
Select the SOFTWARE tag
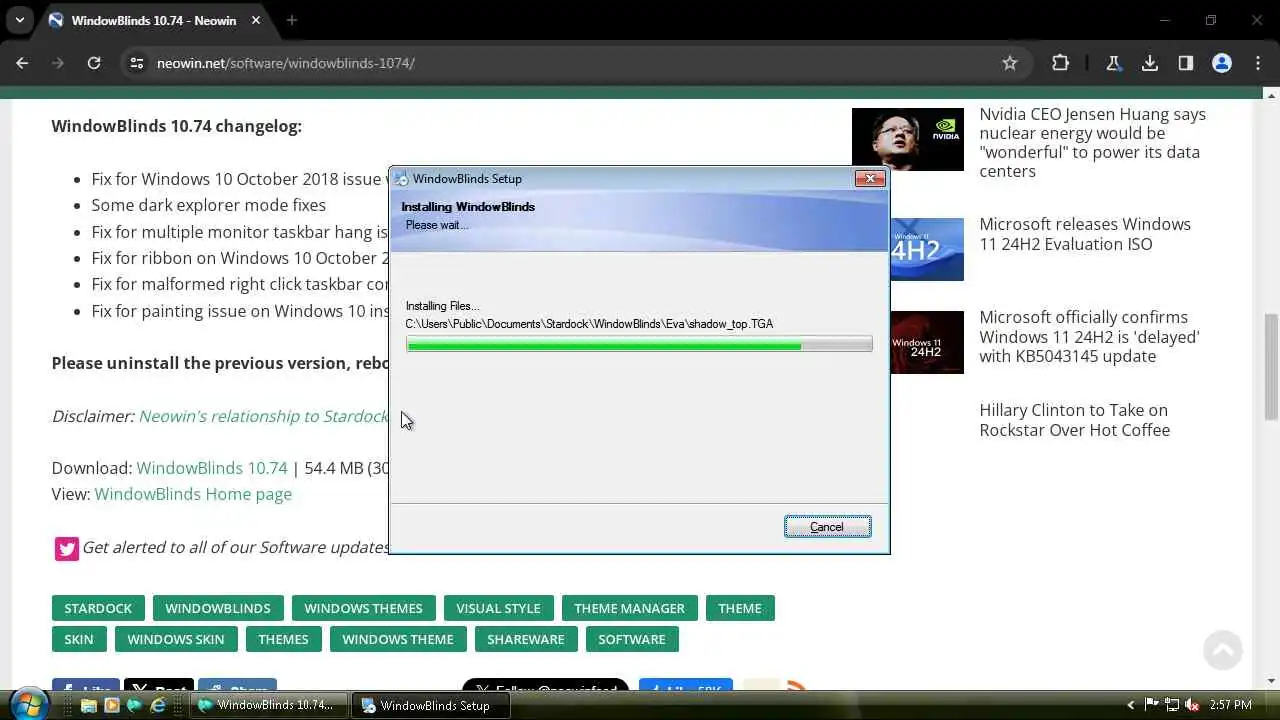[x=631, y=639]
